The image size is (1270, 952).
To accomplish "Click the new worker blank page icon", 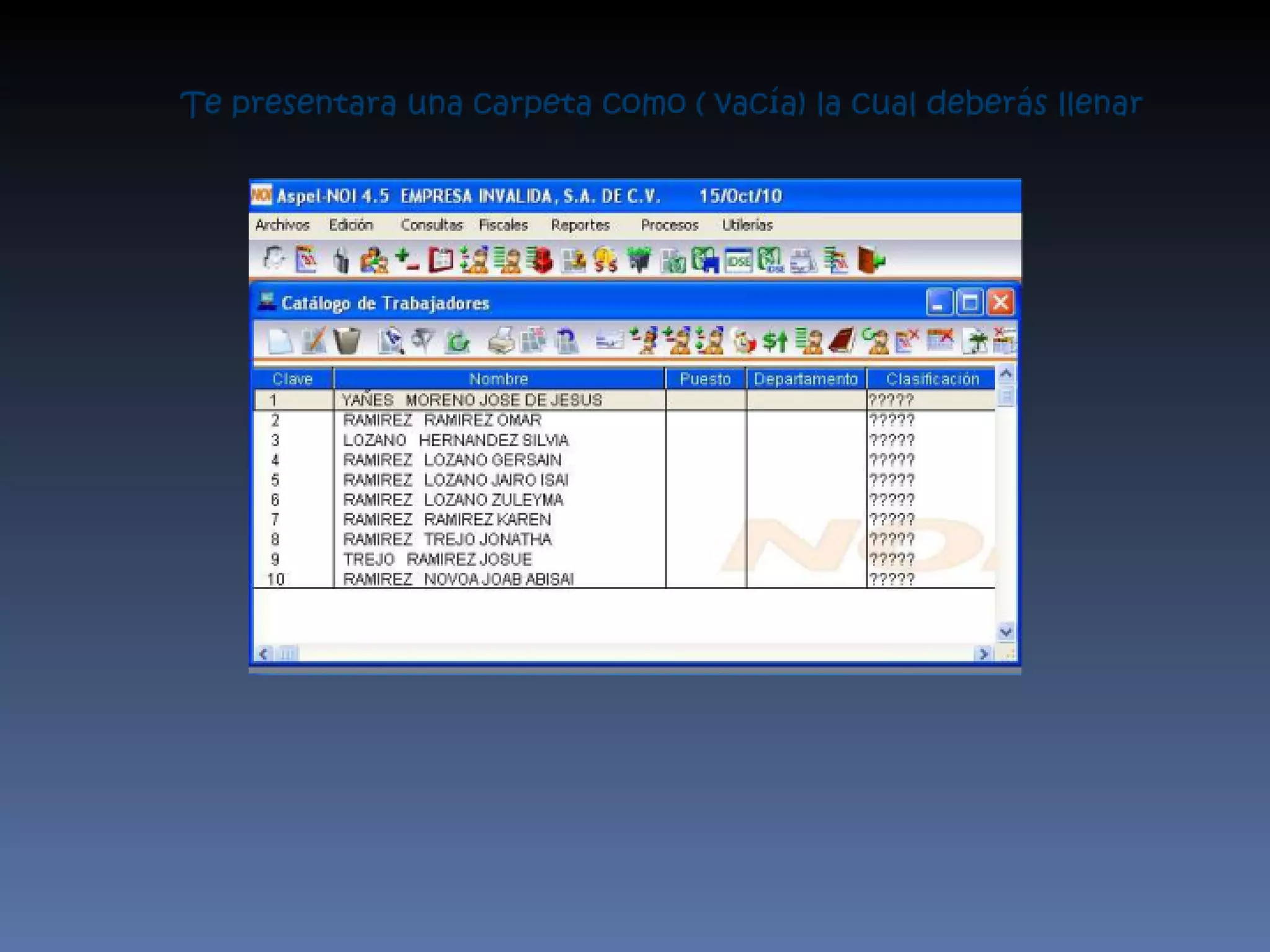I will pos(280,341).
